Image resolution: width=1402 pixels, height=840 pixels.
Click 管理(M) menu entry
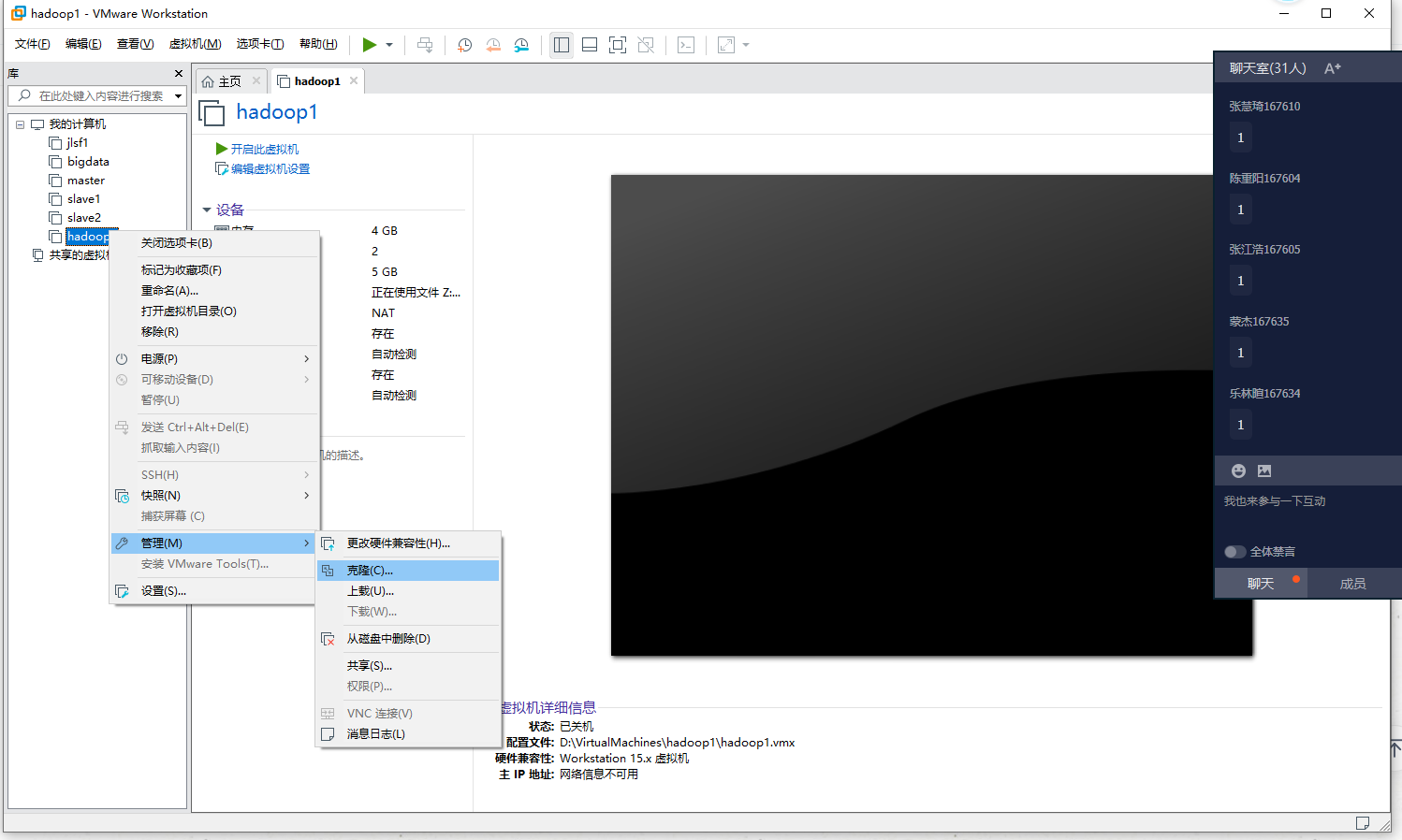pos(214,543)
